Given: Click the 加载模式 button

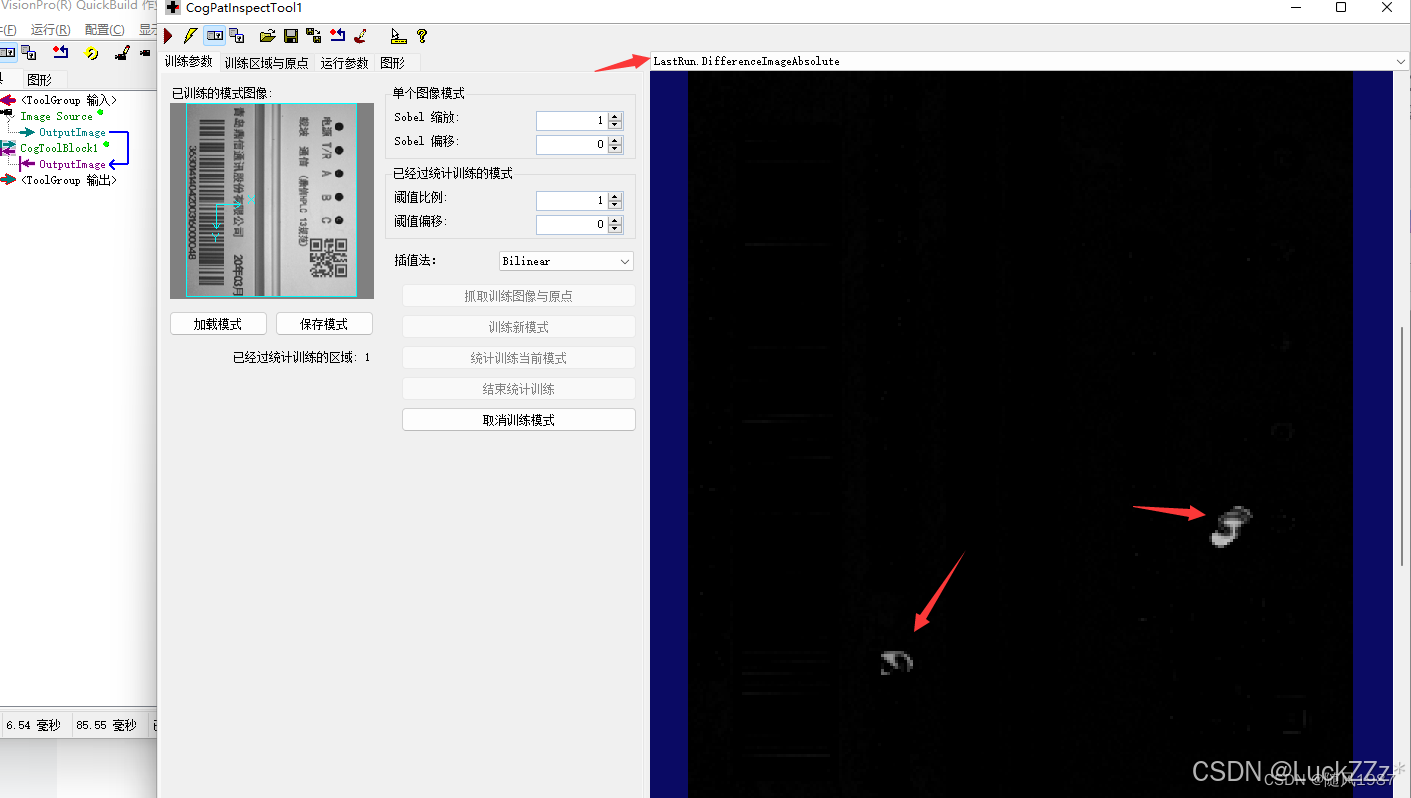Looking at the screenshot, I should pos(218,324).
